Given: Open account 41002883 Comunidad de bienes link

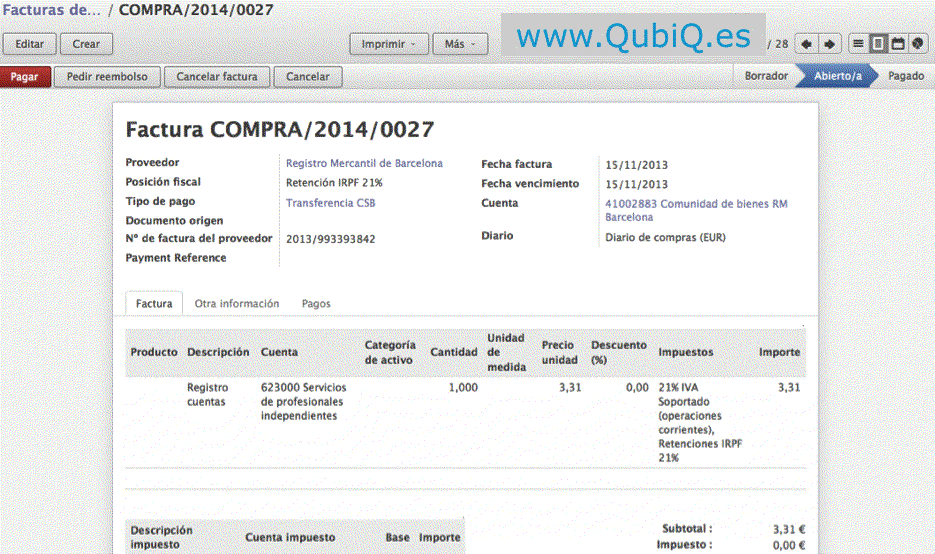Looking at the screenshot, I should point(696,209).
